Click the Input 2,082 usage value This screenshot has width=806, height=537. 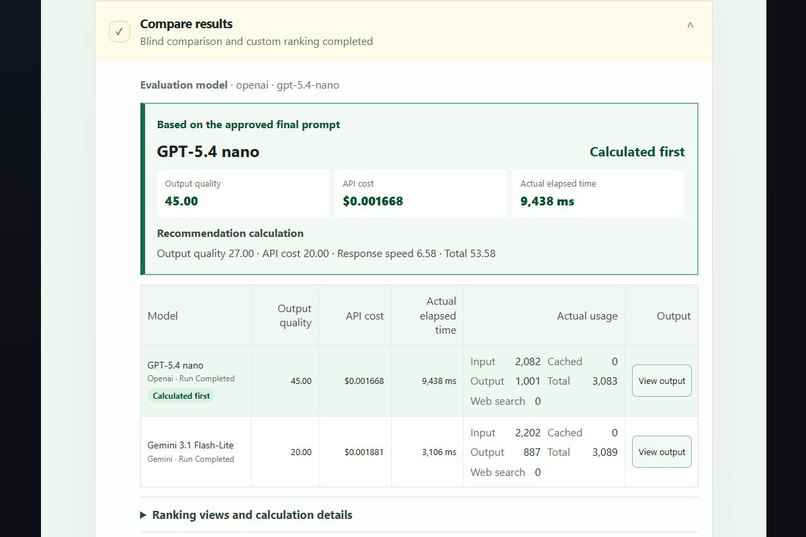coord(527,362)
